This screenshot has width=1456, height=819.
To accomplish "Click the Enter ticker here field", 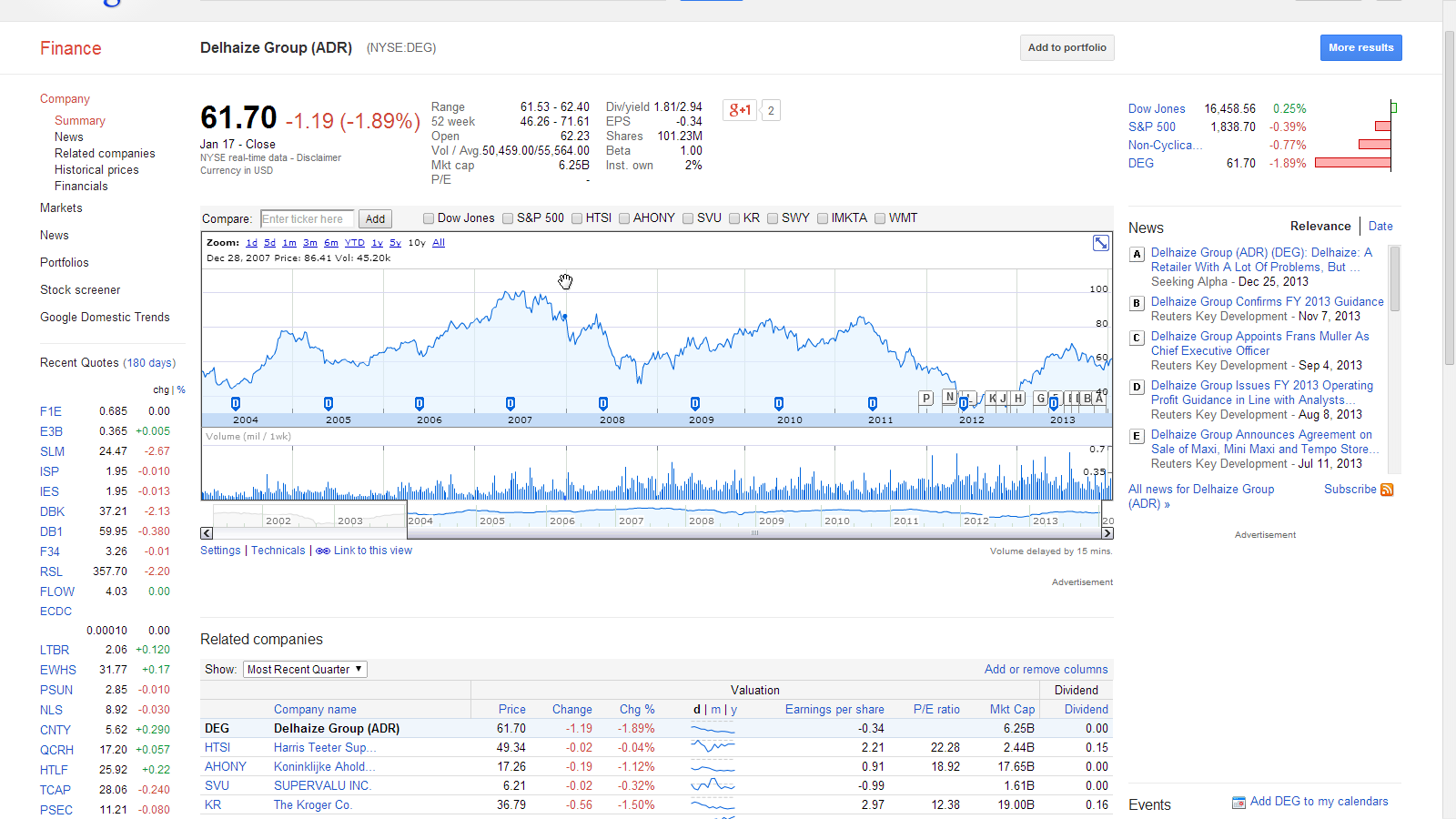I will 307,218.
